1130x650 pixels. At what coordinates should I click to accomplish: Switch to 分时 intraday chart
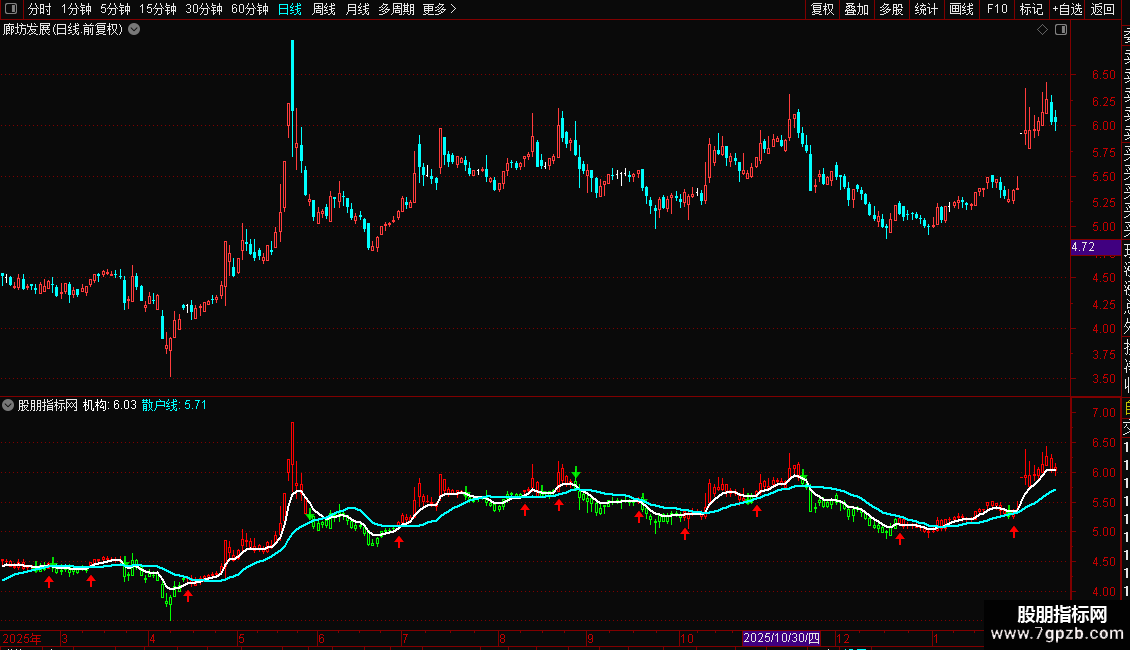pyautogui.click(x=40, y=9)
